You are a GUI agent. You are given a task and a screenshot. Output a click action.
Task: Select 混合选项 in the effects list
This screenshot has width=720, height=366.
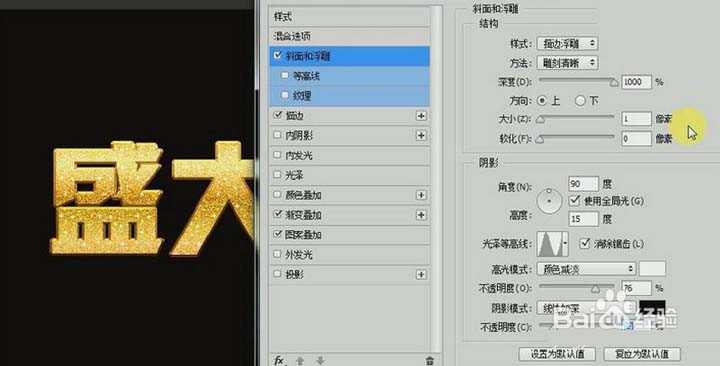pyautogui.click(x=350, y=36)
